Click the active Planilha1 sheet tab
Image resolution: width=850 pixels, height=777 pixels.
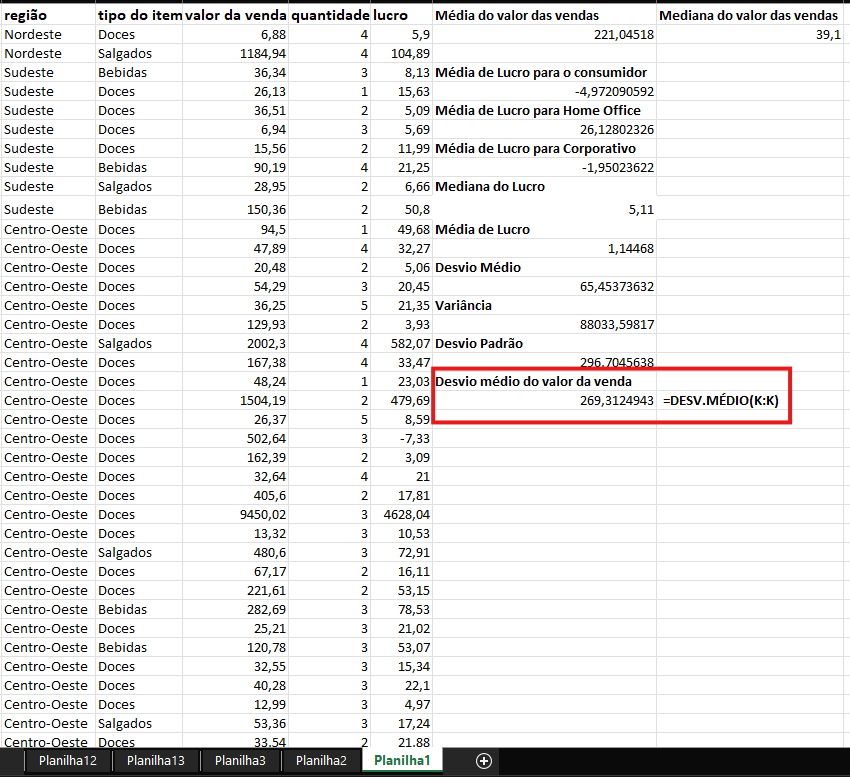click(x=402, y=760)
